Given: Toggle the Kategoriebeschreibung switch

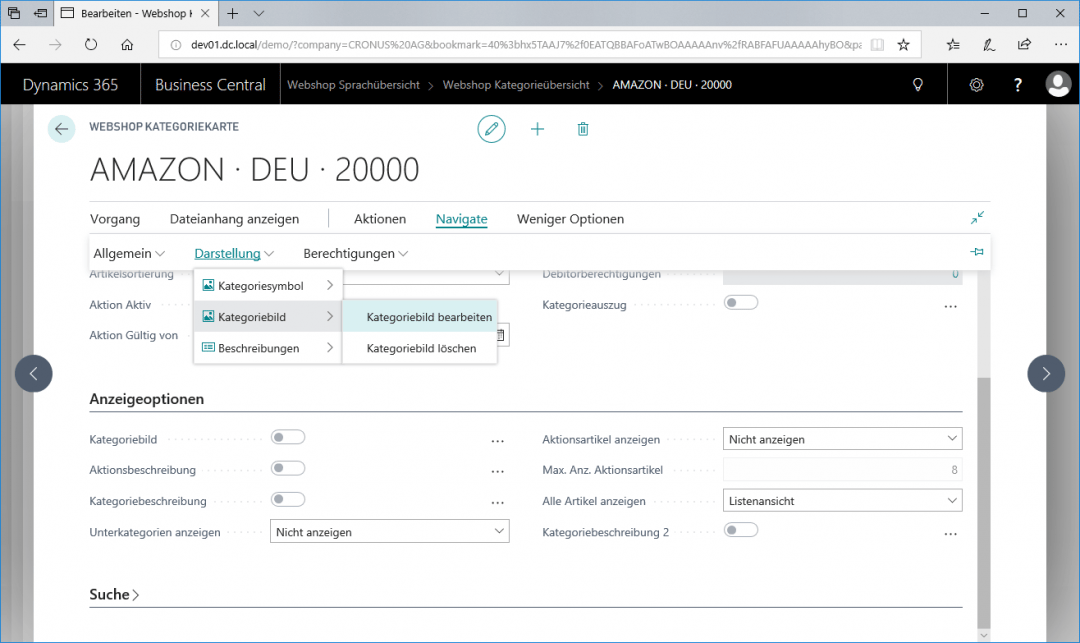Looking at the screenshot, I should point(288,499).
